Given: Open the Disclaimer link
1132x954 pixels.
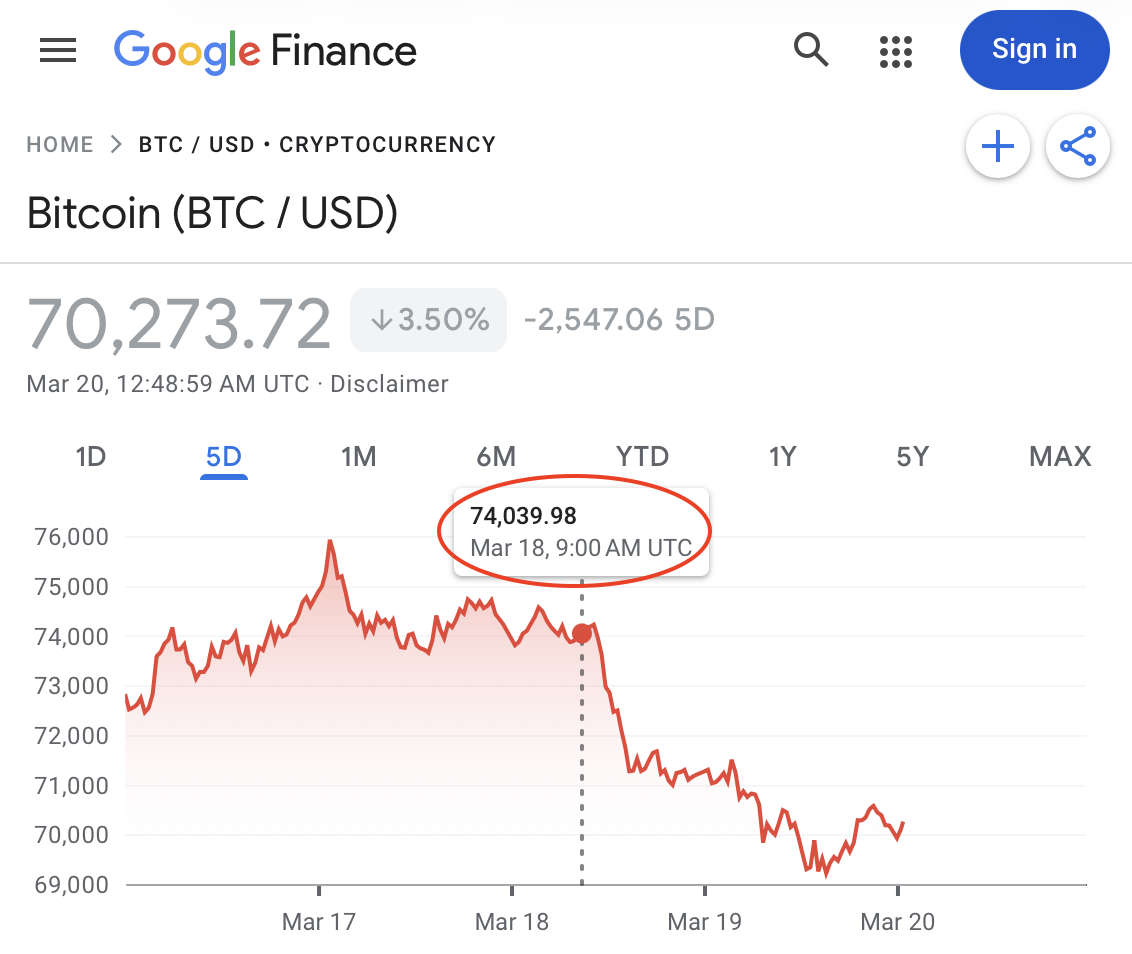Looking at the screenshot, I should (x=389, y=383).
